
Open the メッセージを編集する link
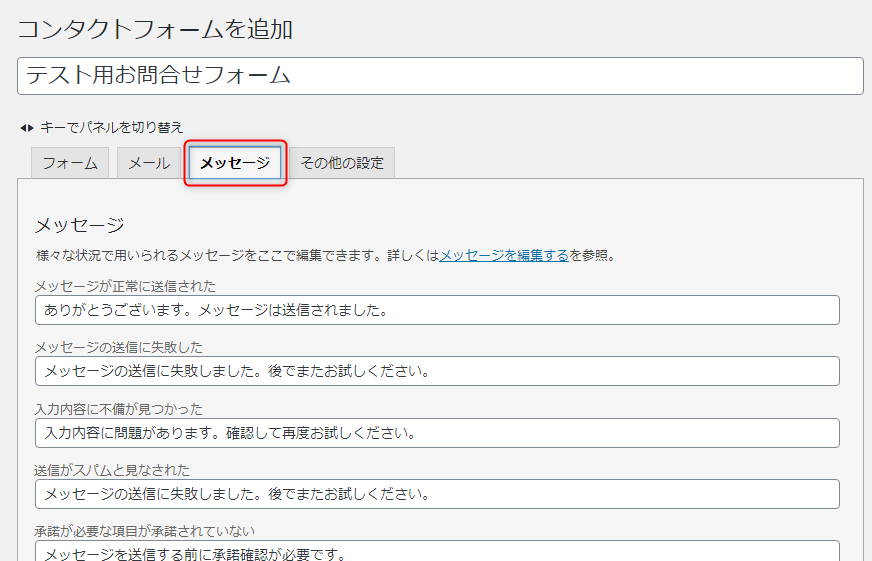(x=504, y=255)
